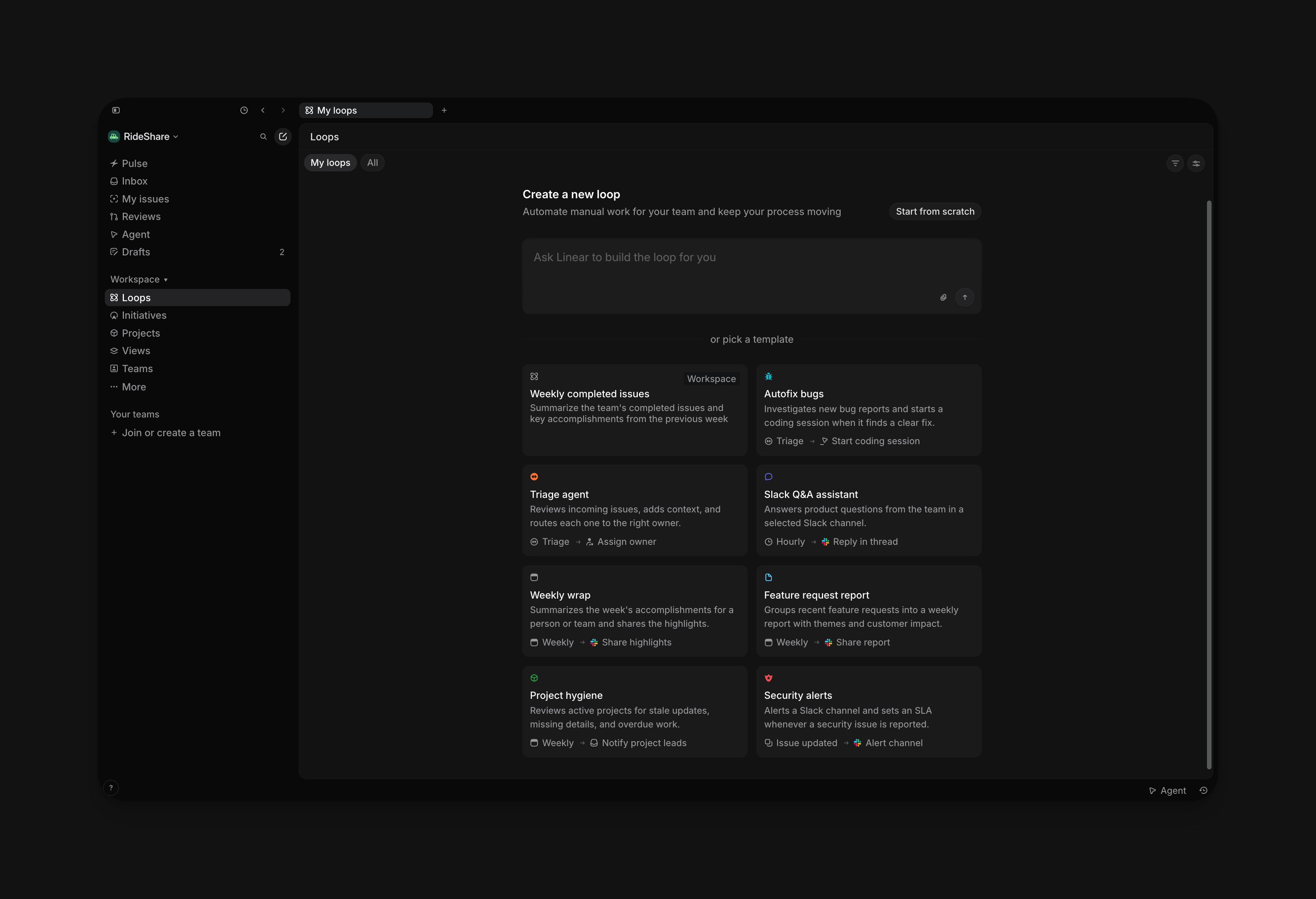This screenshot has height=899, width=1316.
Task: Open Projects in the sidebar
Action: coord(197,333)
